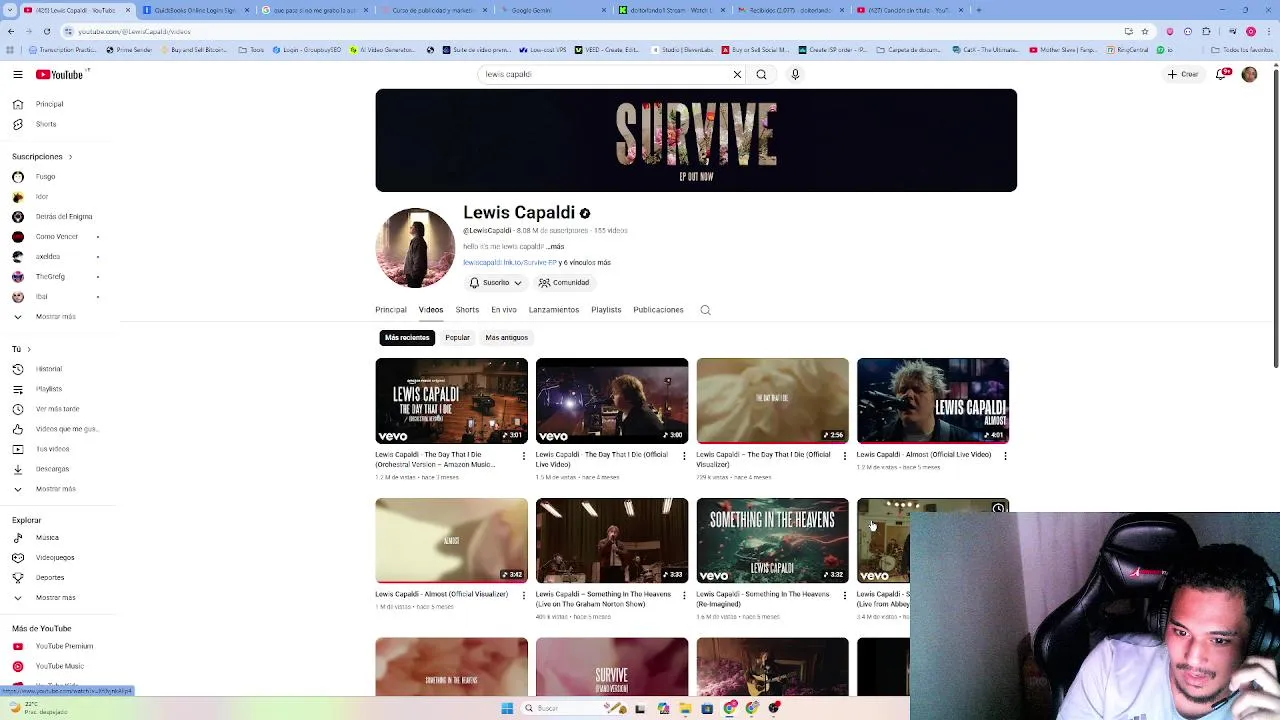Click the Comunidad button
This screenshot has width=1280, height=720.
click(564, 283)
